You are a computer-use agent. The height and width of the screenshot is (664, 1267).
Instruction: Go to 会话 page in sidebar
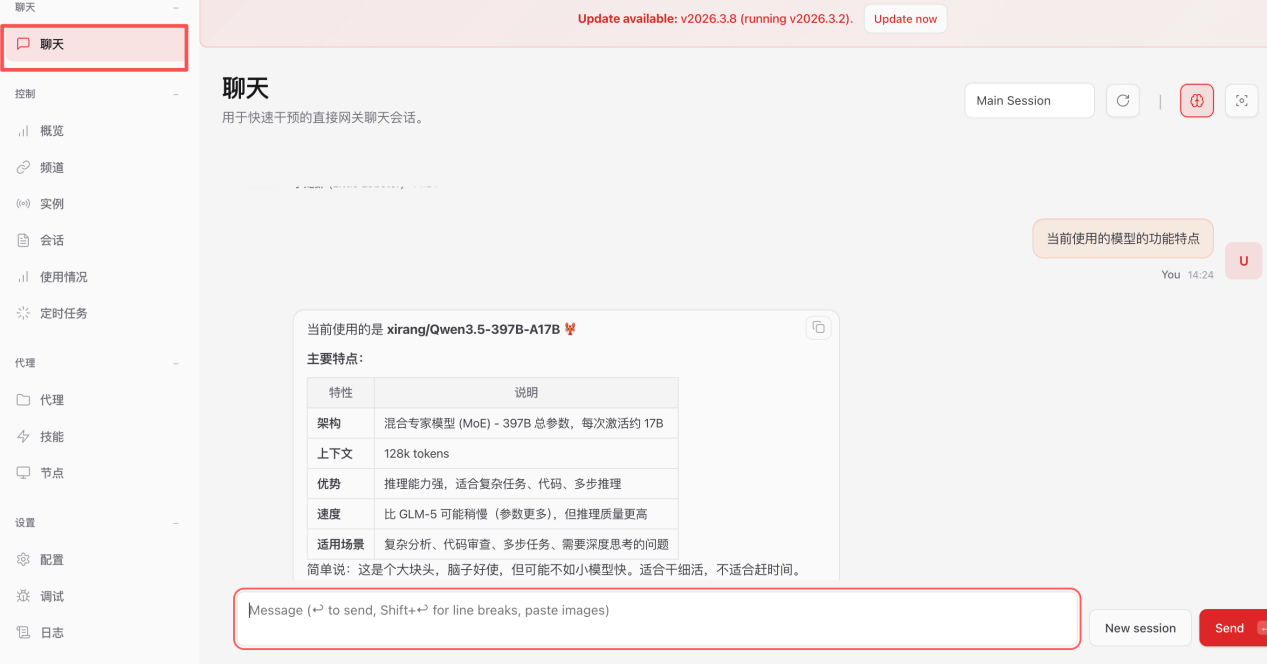[x=51, y=241]
